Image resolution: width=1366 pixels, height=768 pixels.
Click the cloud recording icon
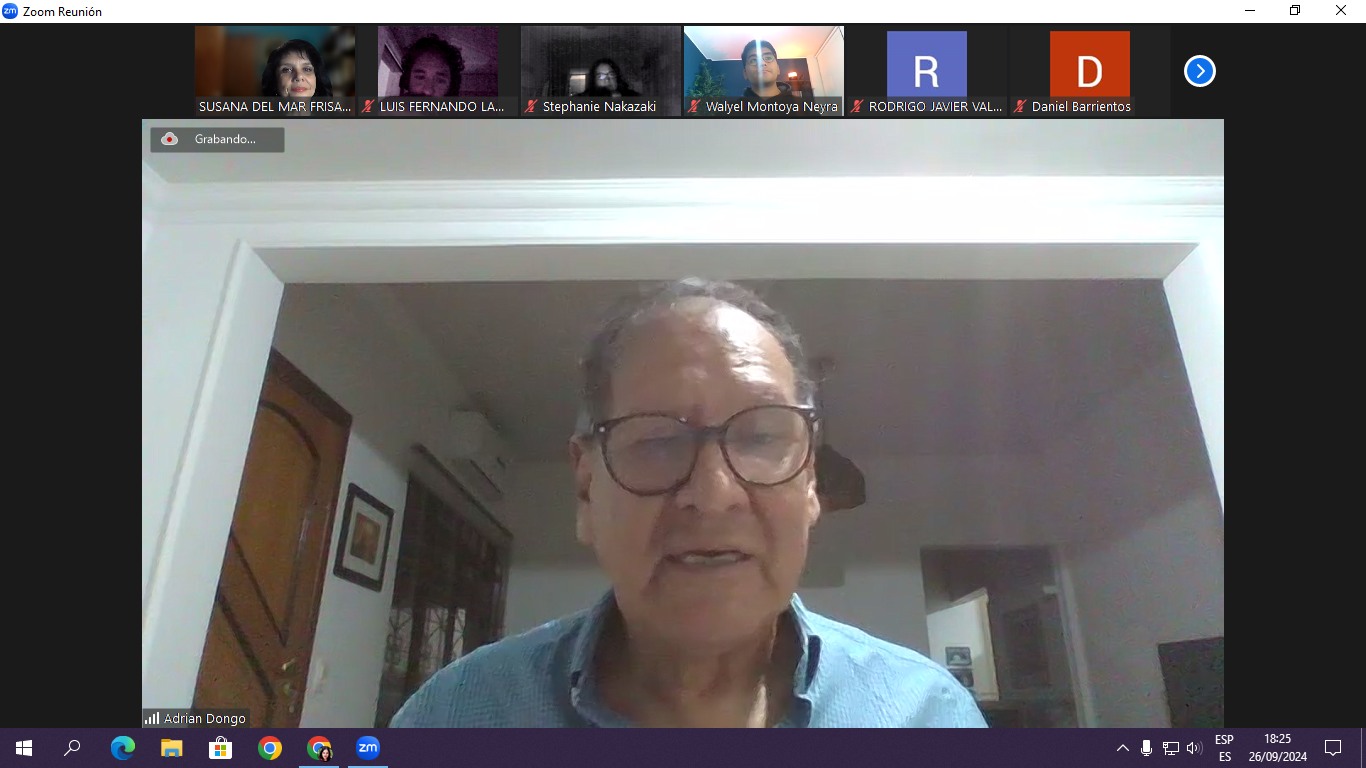click(170, 139)
